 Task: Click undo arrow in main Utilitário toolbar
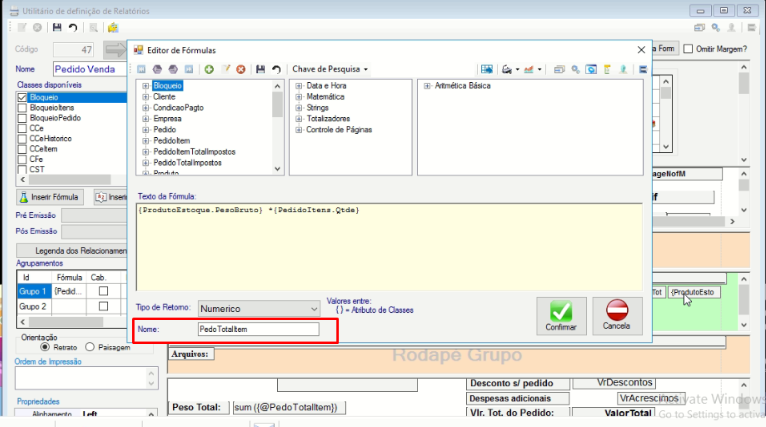tap(73, 28)
